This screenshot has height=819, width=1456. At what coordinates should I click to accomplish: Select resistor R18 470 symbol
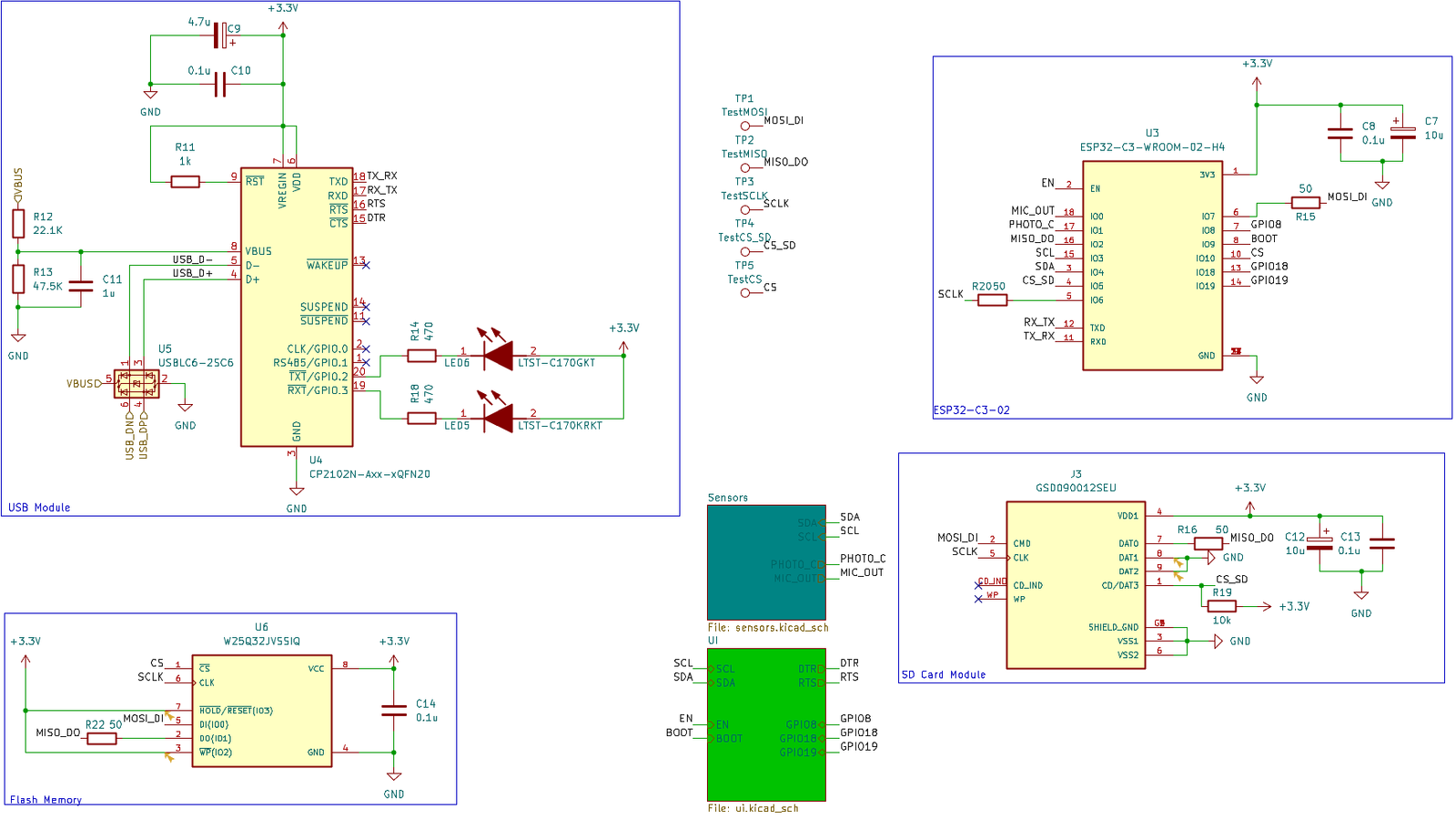tap(421, 418)
